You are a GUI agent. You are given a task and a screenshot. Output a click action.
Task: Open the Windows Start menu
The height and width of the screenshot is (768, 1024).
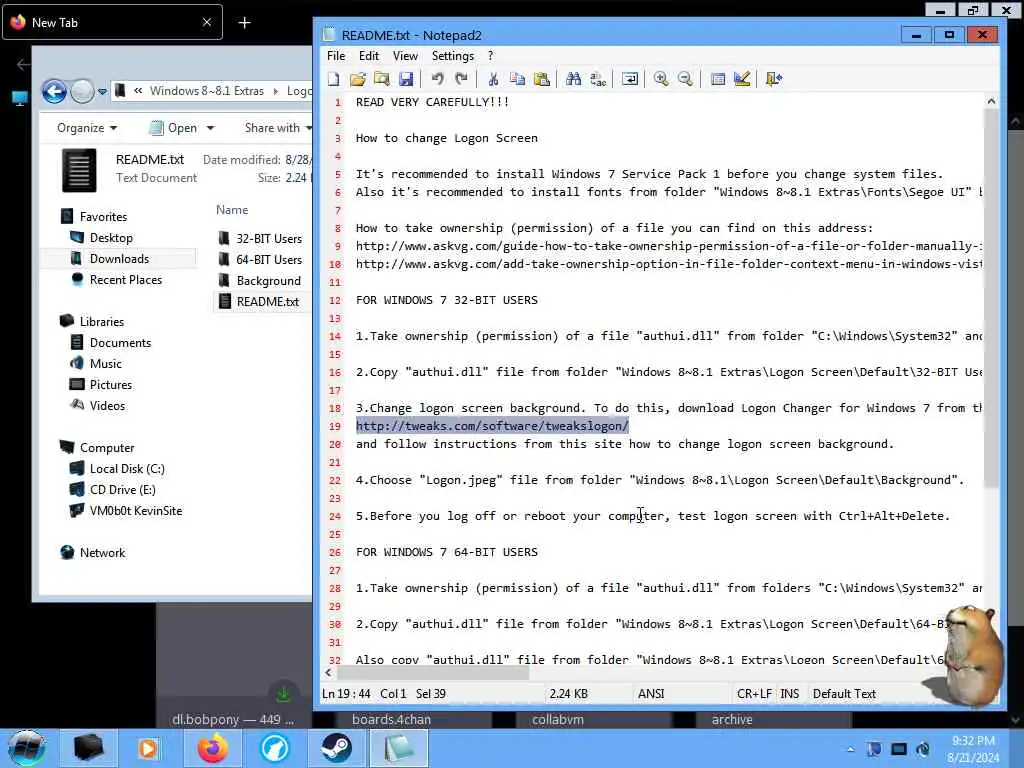[x=27, y=748]
